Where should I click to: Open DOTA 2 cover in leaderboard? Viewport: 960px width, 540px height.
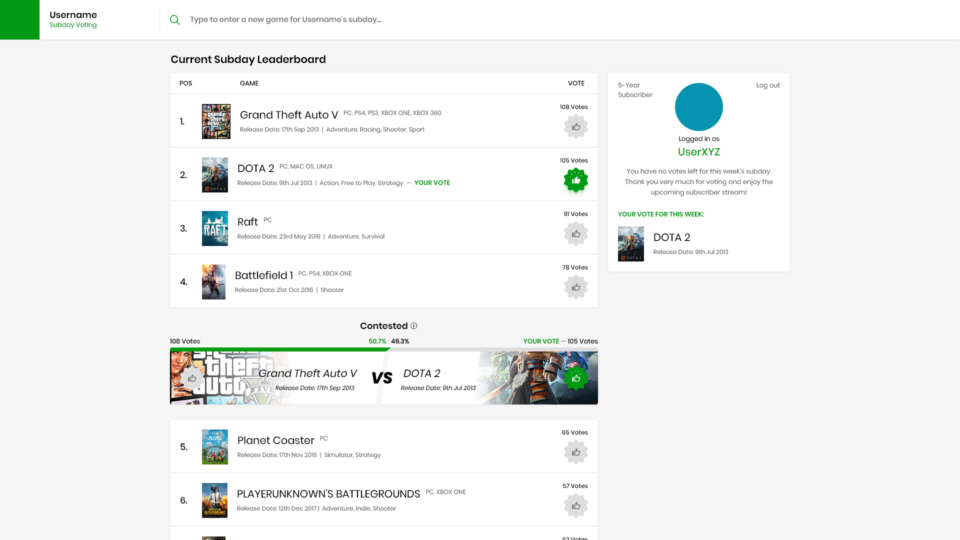click(x=215, y=174)
